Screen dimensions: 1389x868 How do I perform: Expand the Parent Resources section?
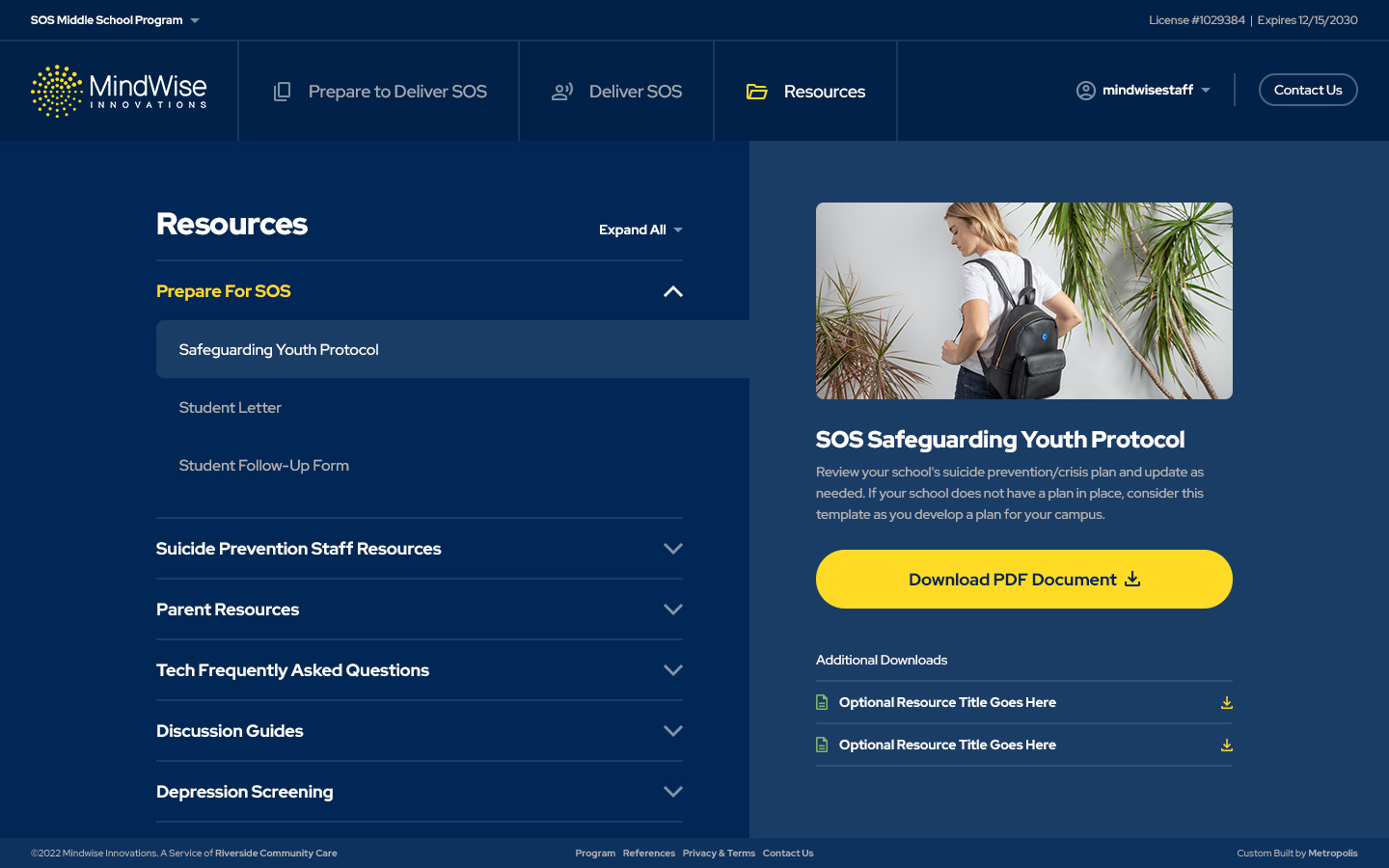[673, 610]
